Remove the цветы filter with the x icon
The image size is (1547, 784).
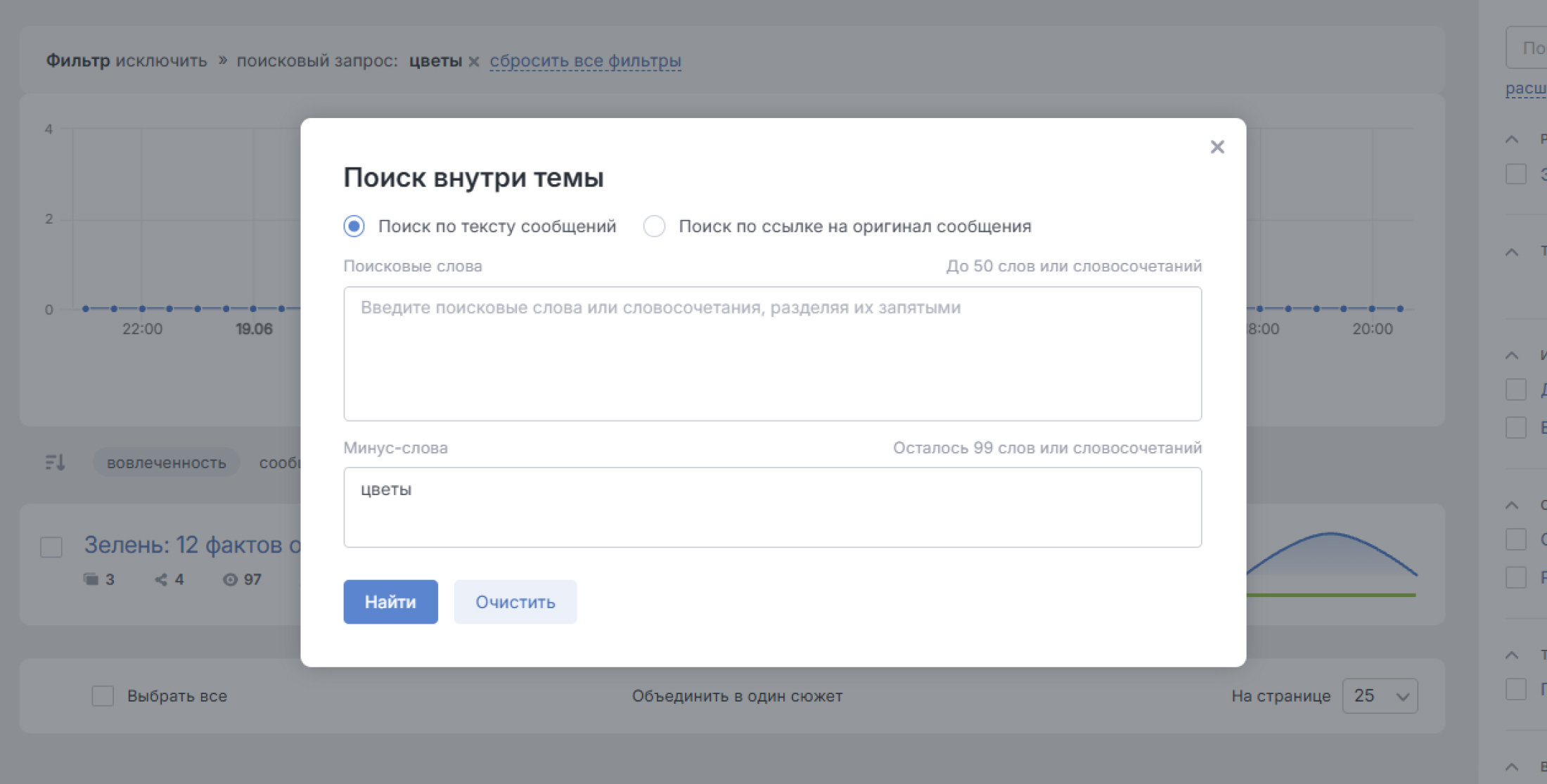[x=474, y=62]
